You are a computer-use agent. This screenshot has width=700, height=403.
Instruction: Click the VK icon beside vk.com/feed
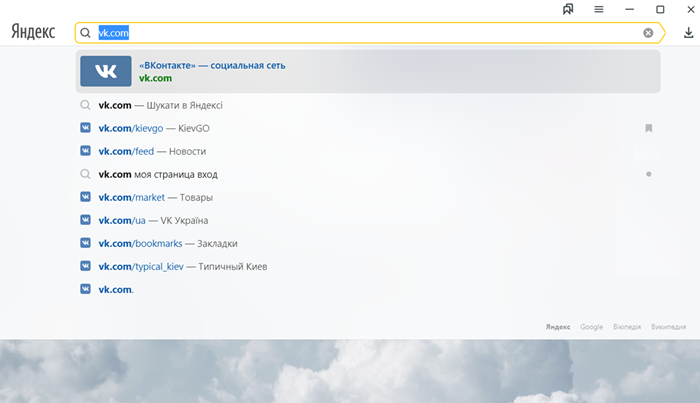pyautogui.click(x=85, y=151)
